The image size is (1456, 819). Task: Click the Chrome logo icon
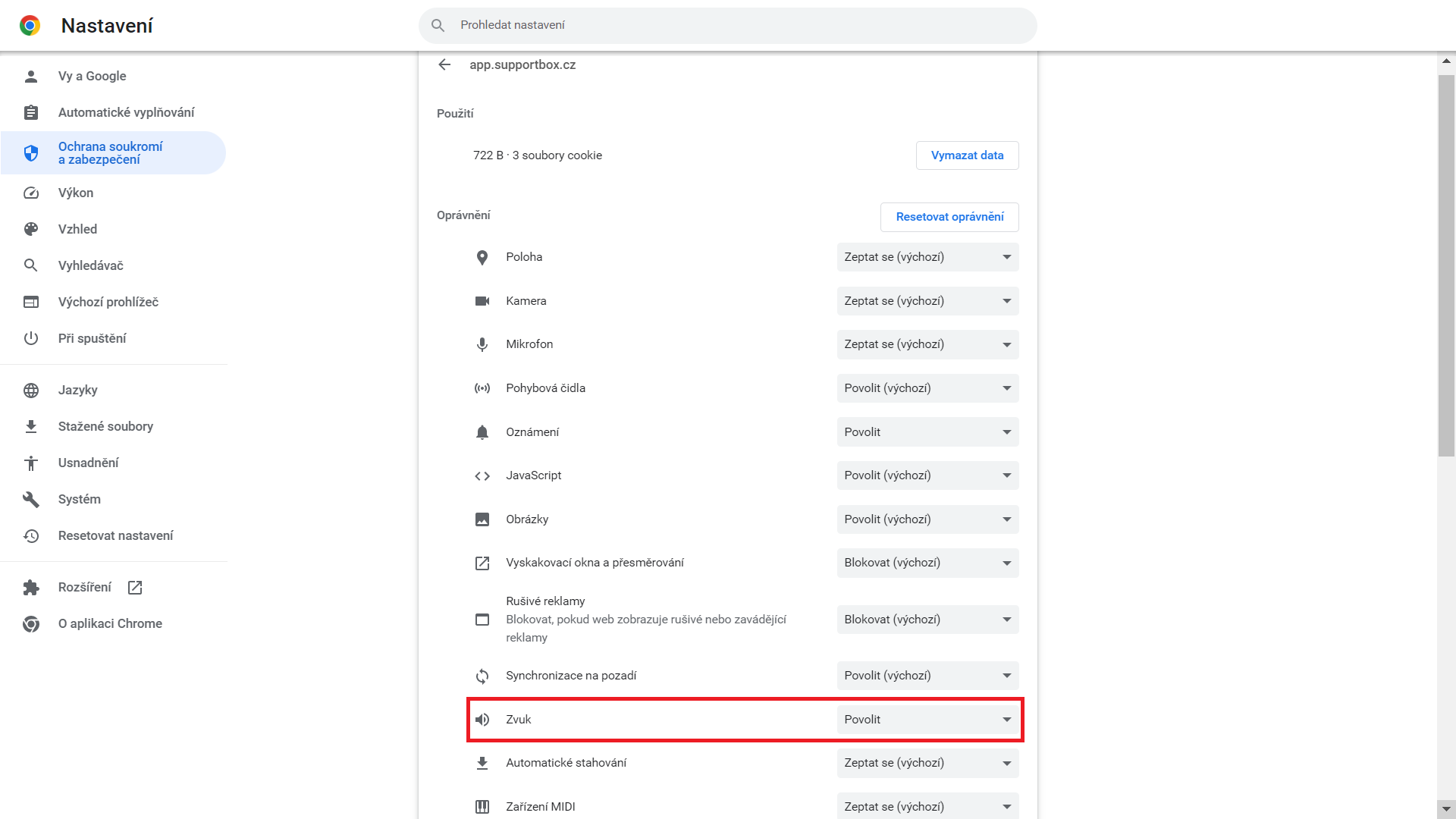click(30, 26)
